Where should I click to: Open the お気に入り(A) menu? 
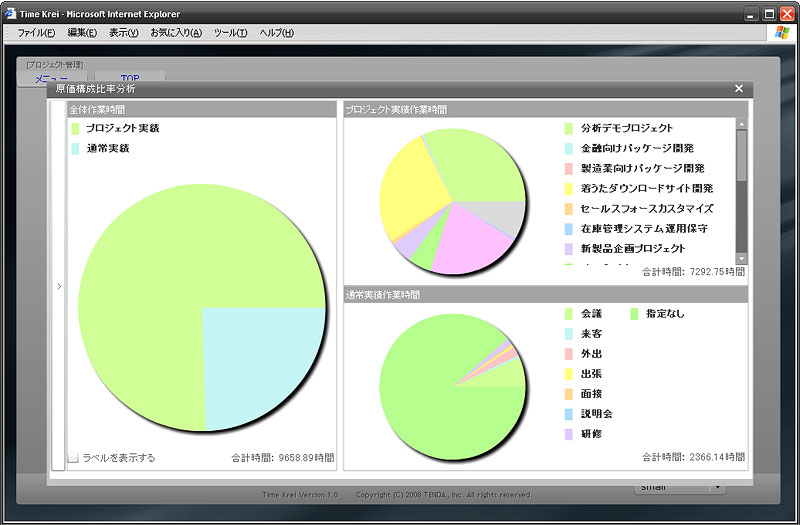(x=176, y=33)
